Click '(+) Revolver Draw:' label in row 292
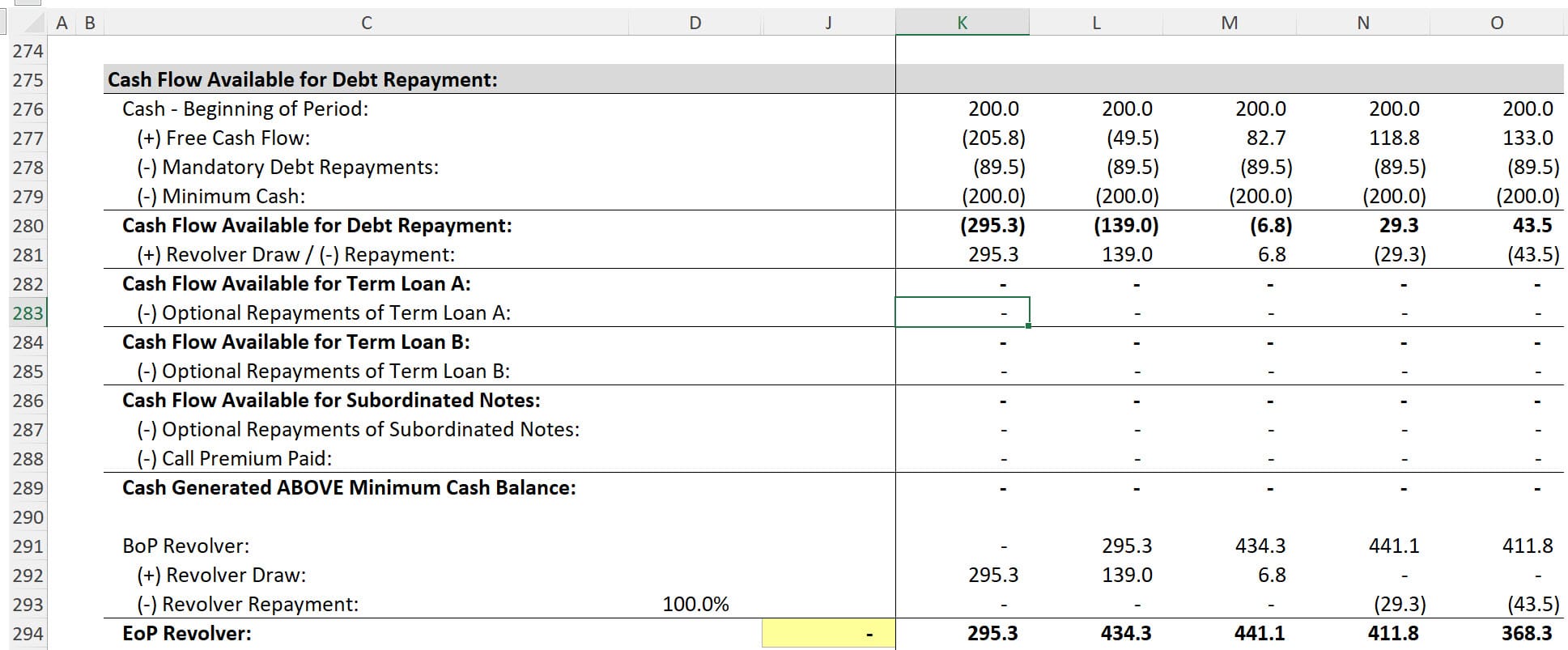This screenshot has width=1568, height=650. 221,575
